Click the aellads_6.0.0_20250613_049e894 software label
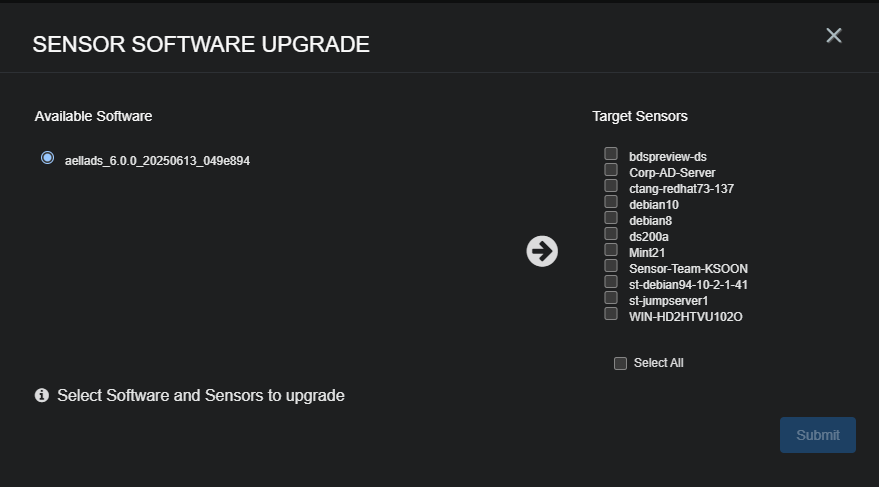 click(x=158, y=160)
